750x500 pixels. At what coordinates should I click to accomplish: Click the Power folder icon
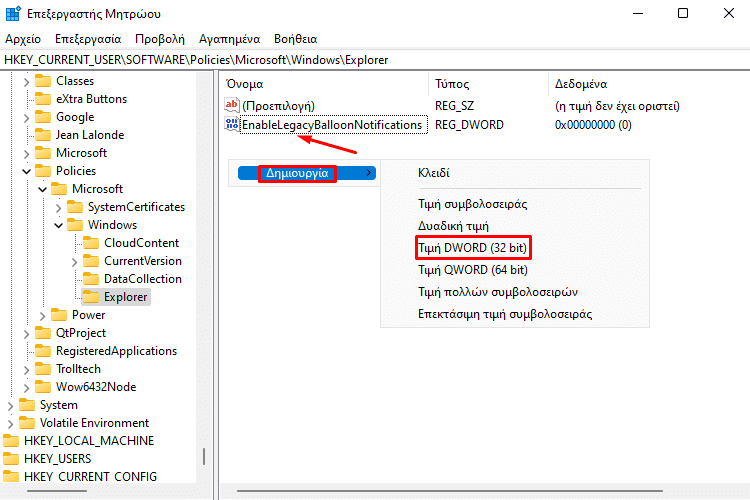59,315
